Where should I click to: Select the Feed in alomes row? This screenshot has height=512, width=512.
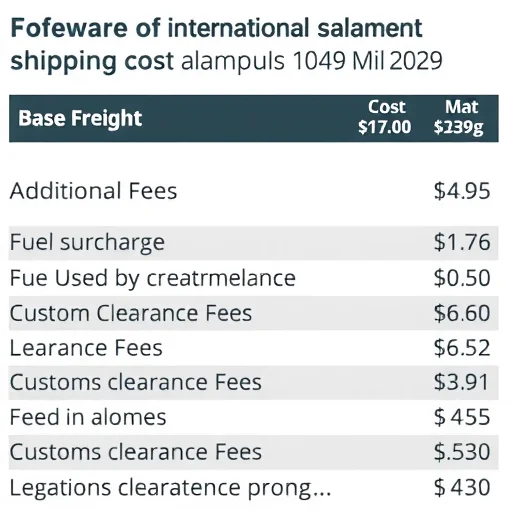point(254,417)
